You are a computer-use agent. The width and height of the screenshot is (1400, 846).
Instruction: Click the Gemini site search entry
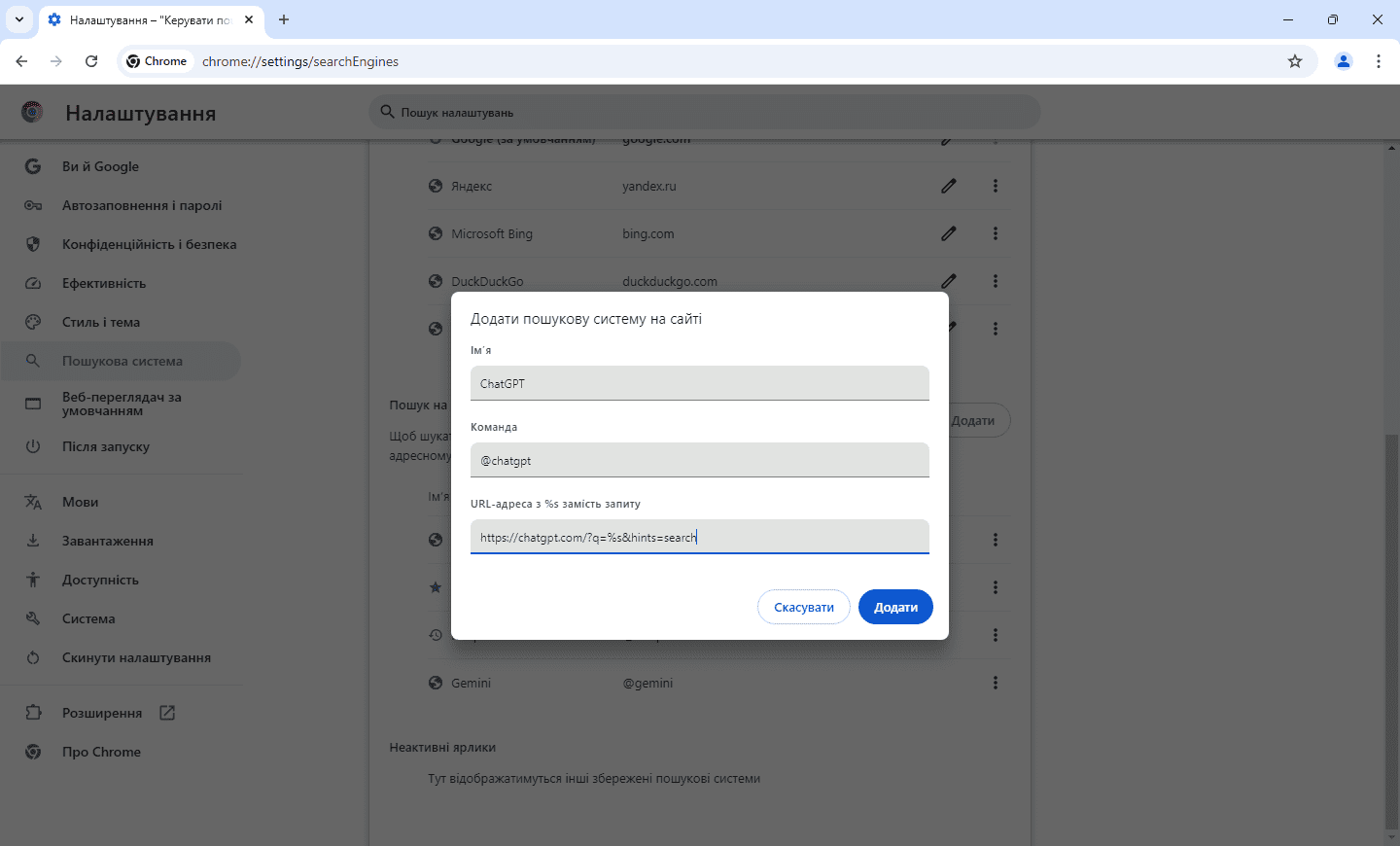click(x=471, y=683)
